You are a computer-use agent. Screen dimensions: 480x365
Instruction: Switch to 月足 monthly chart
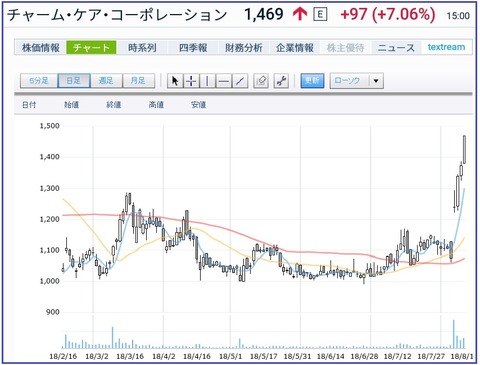[138, 81]
